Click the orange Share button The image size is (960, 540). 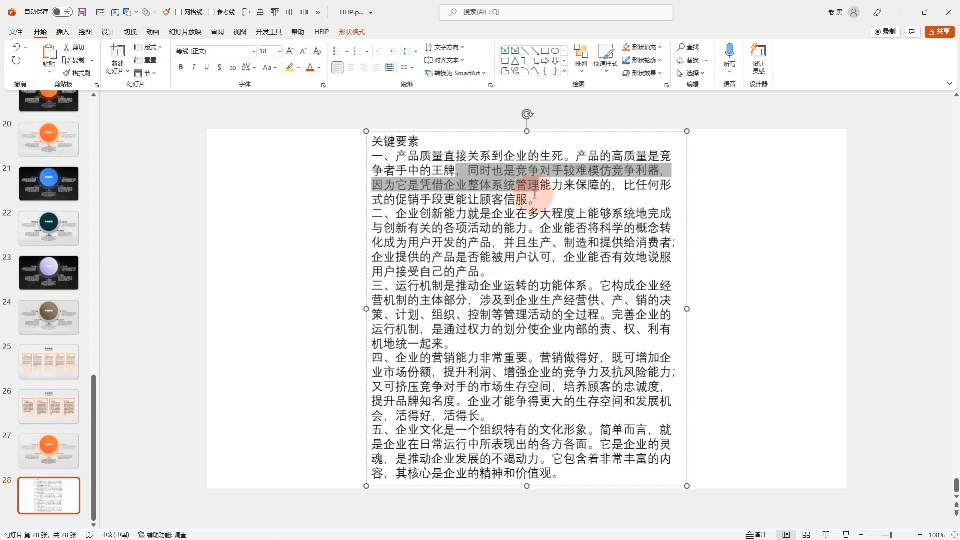pos(940,31)
